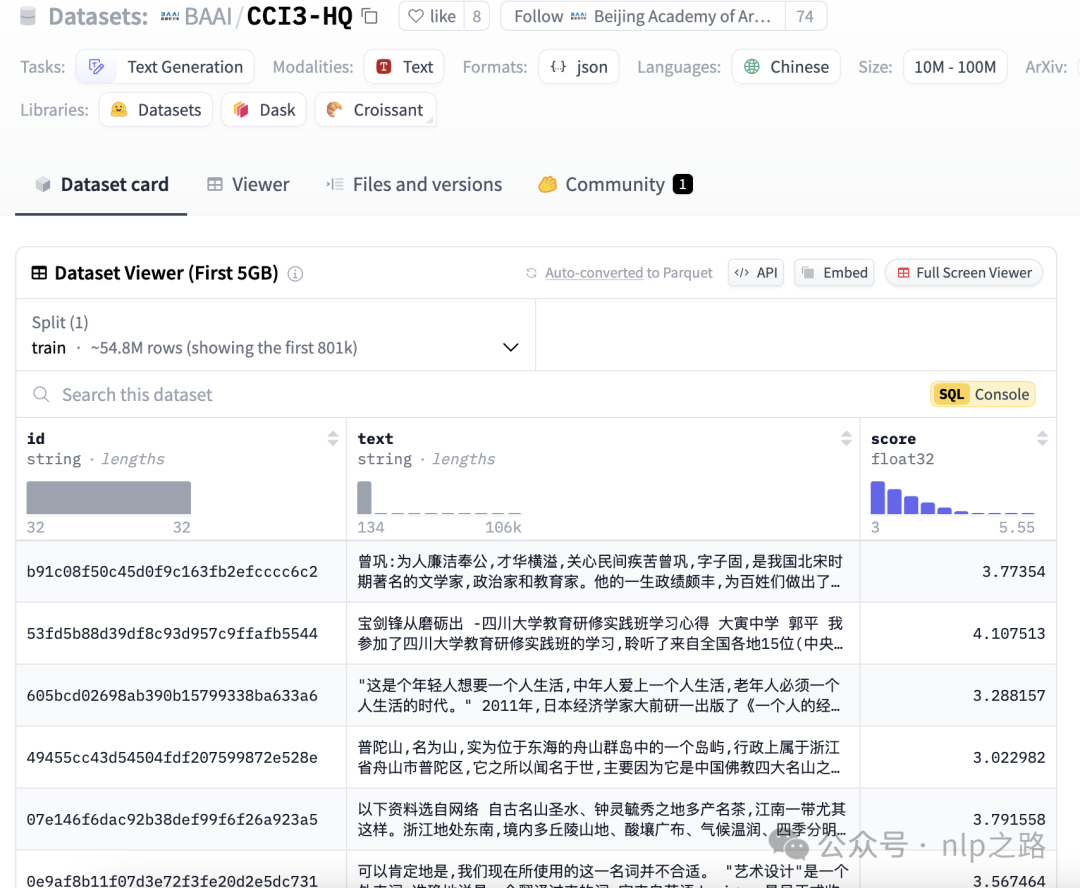
Task: Switch to the Viewer tab
Action: point(248,185)
